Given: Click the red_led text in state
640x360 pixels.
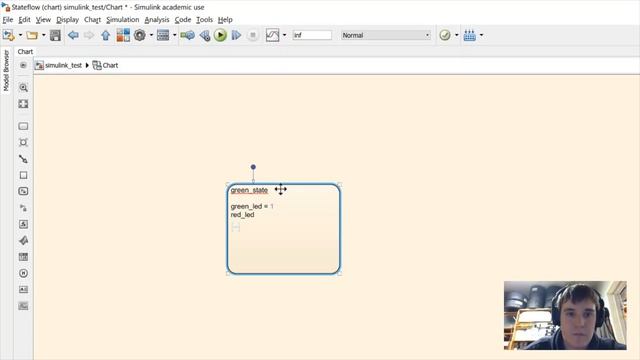Looking at the screenshot, I should pos(242,215).
